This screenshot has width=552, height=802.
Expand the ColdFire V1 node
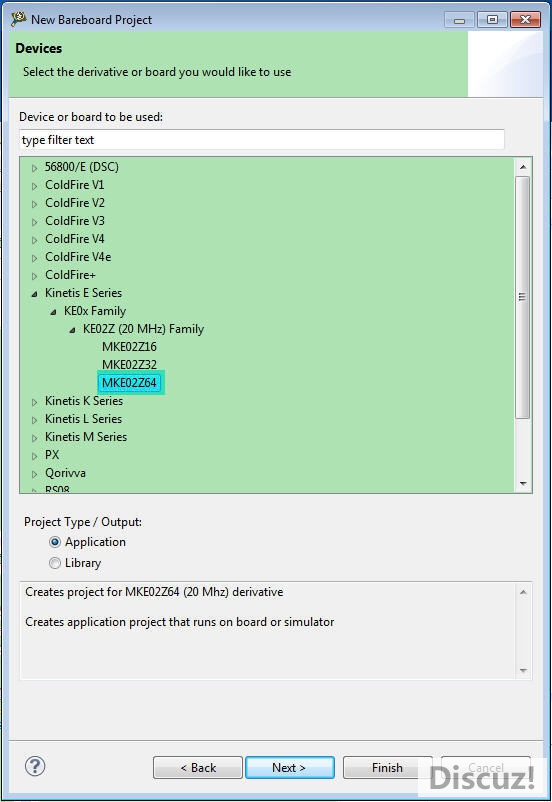tap(35, 186)
